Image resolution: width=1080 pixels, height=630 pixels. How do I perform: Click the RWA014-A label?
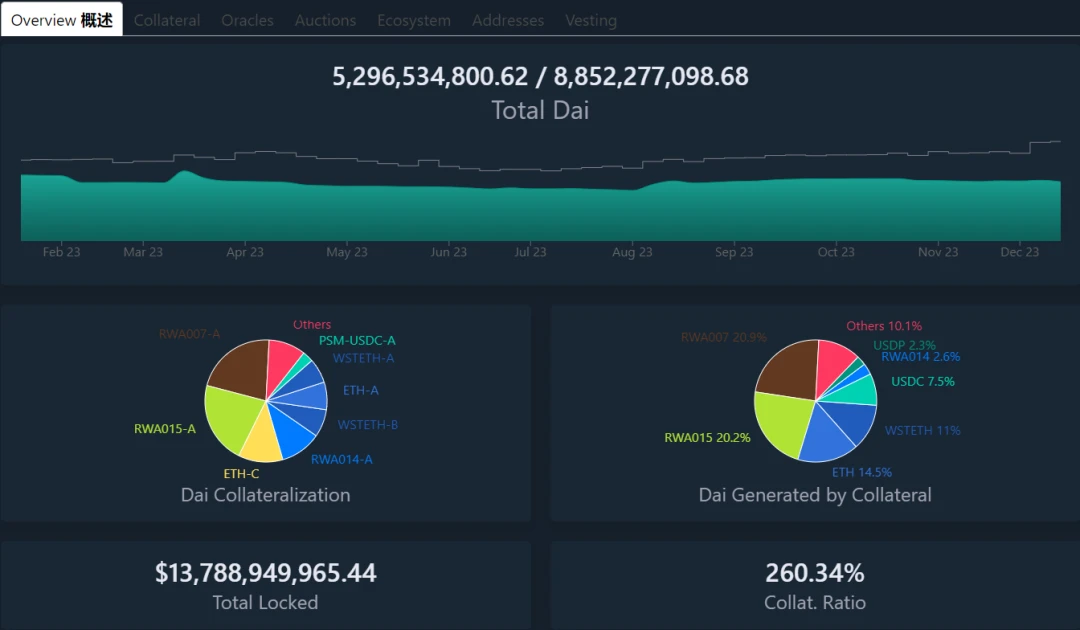[341, 459]
